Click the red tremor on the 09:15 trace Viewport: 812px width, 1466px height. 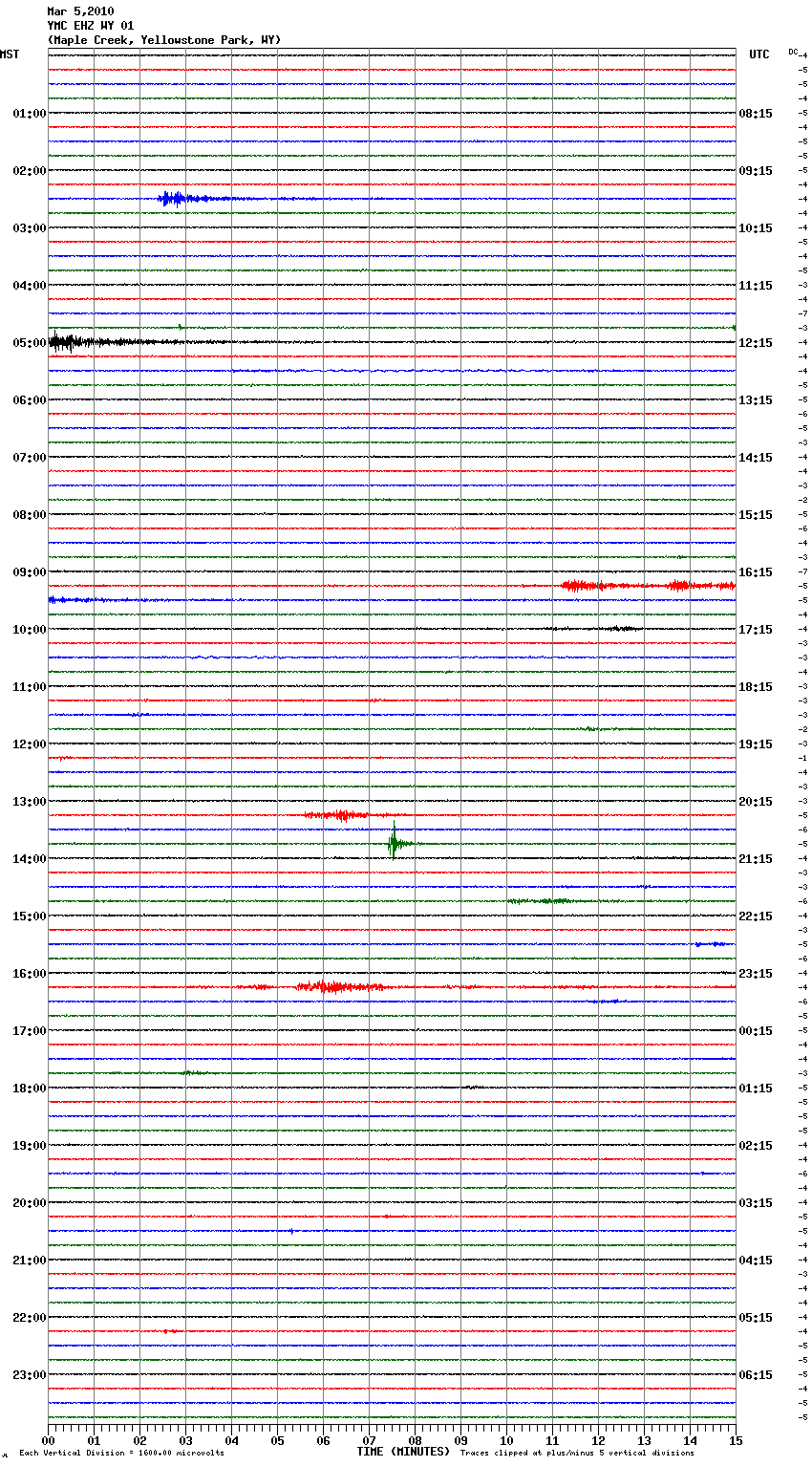(648, 585)
